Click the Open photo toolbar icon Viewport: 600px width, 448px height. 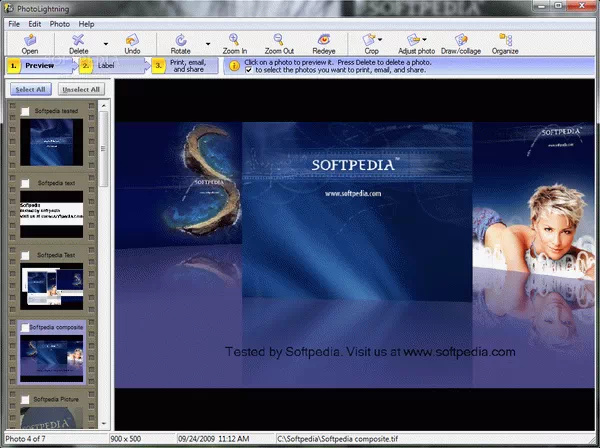coord(30,42)
